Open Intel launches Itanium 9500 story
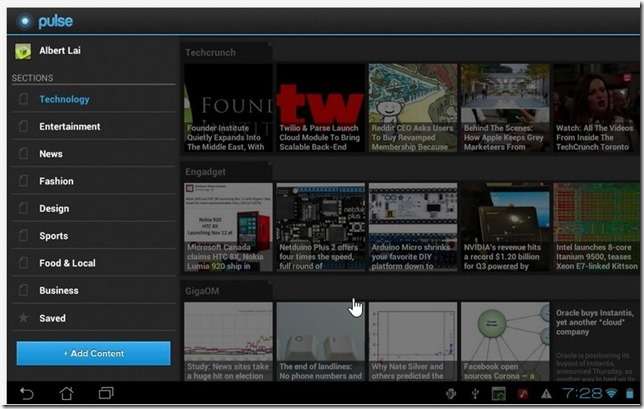 [x=596, y=227]
